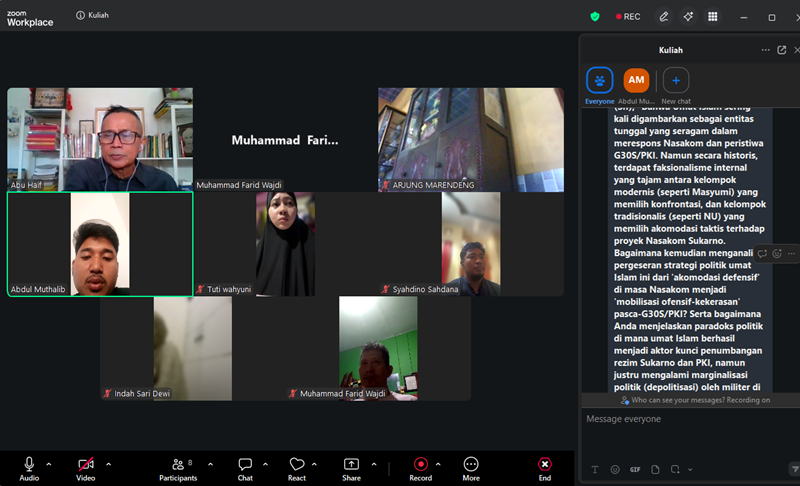Click 'Who can see your messages?' link
The height and width of the screenshot is (486, 800).
(678, 400)
